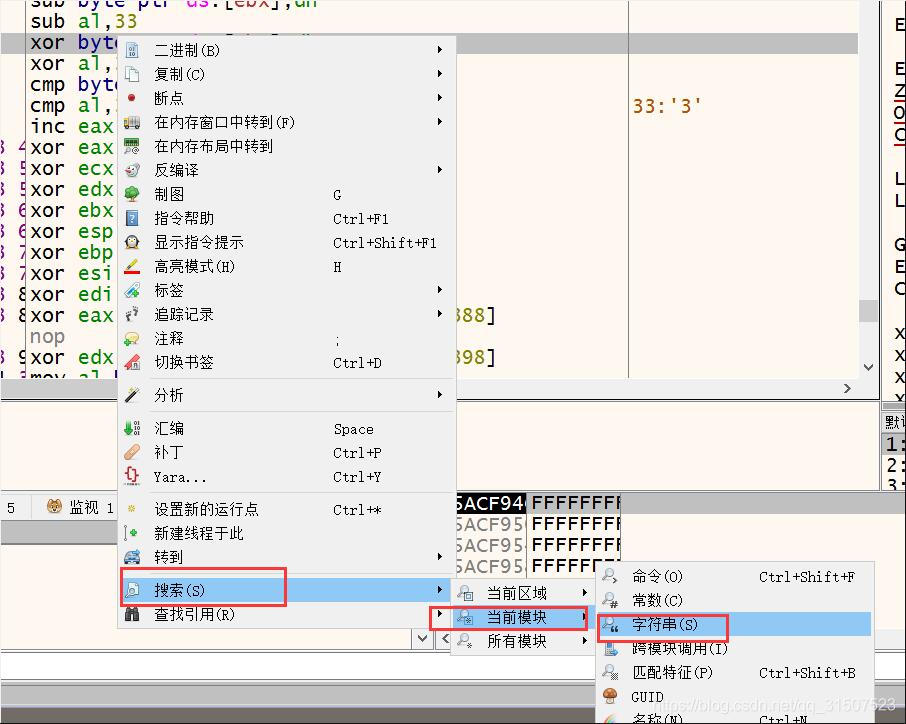
Task: Click the 'nop' instruction line
Action: pos(47,336)
